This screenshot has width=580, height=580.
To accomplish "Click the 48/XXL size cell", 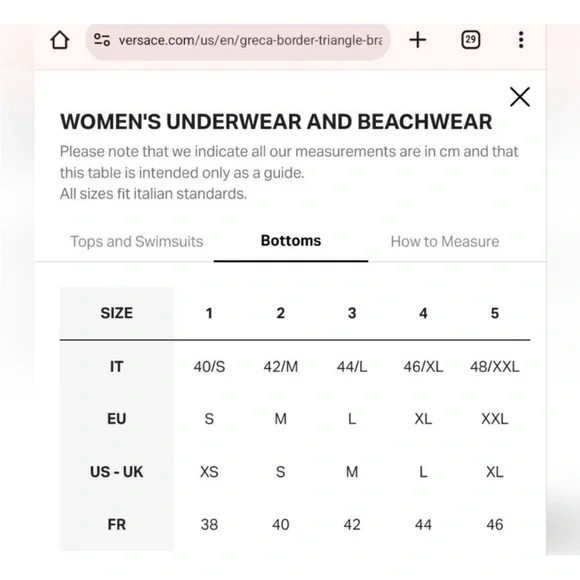I will point(495,367).
